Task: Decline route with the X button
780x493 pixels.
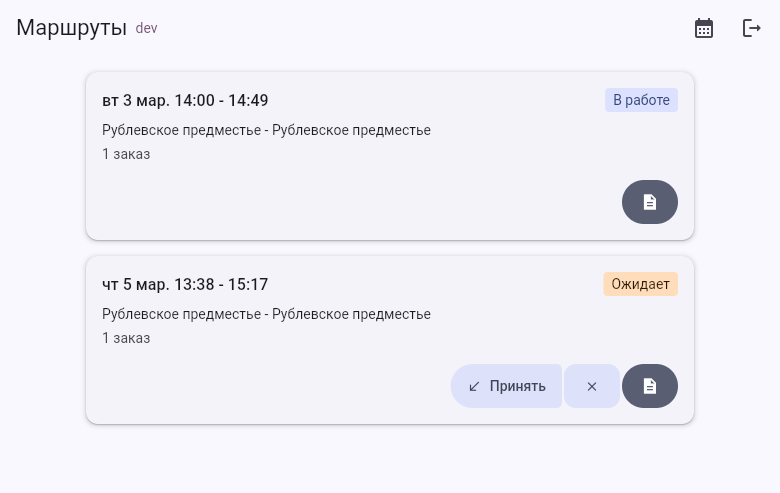Action: point(592,386)
